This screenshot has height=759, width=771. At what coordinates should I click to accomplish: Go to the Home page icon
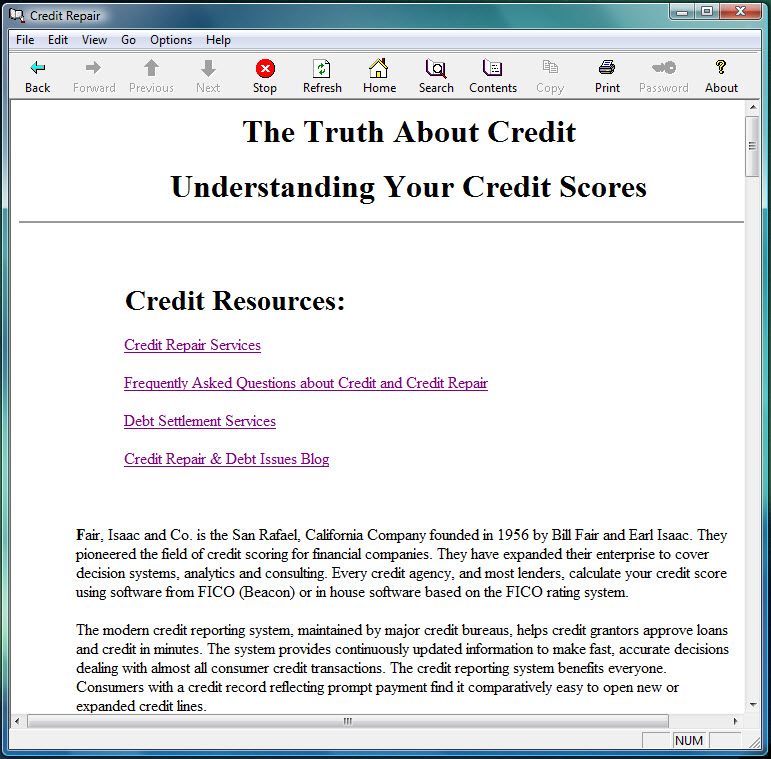[x=379, y=68]
